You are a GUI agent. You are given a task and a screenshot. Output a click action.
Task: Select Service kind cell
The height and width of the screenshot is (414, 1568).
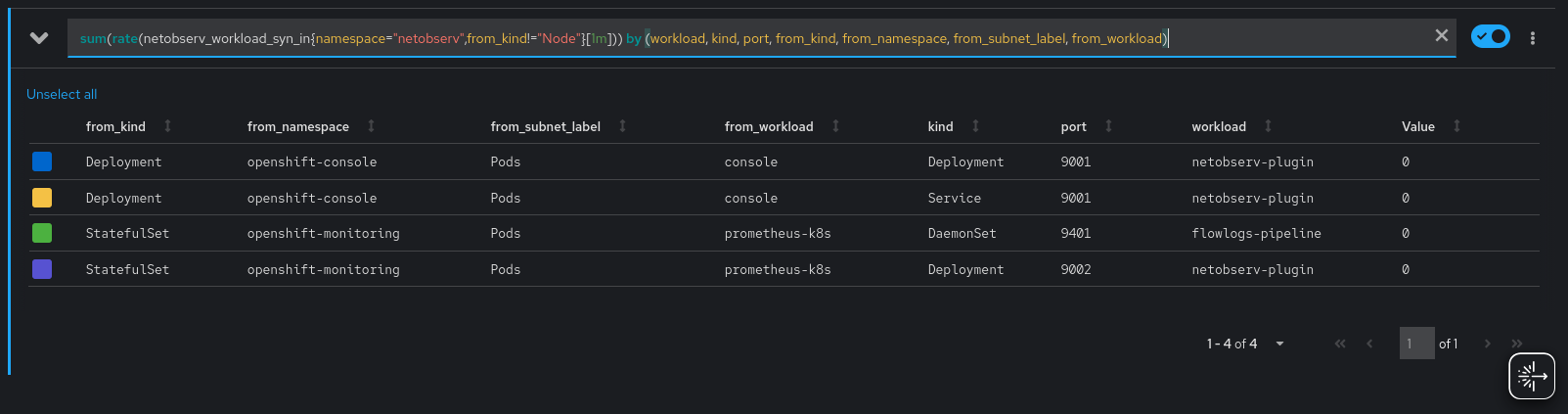click(955, 198)
